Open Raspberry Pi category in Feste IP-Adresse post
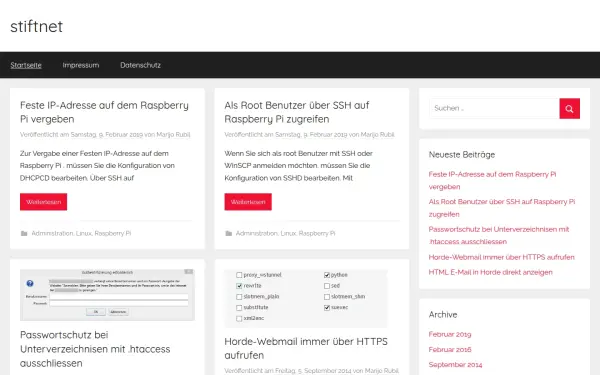600x375 pixels. click(112, 233)
